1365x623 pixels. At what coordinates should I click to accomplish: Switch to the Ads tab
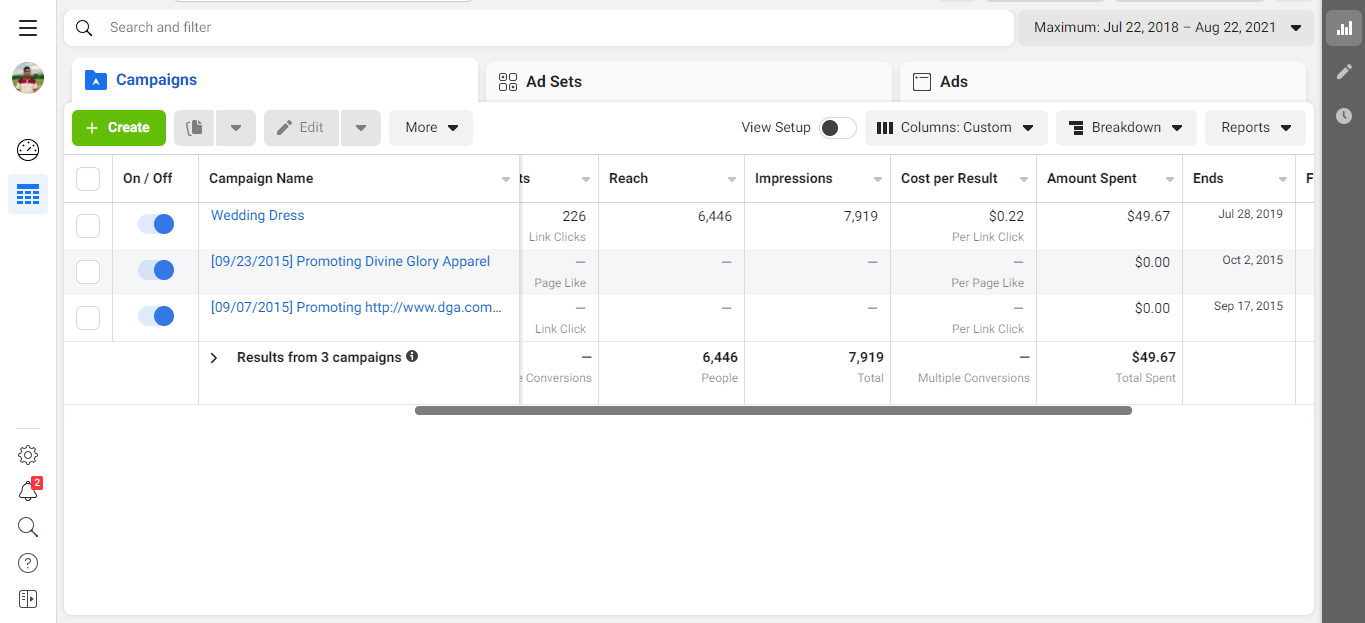(x=1102, y=82)
